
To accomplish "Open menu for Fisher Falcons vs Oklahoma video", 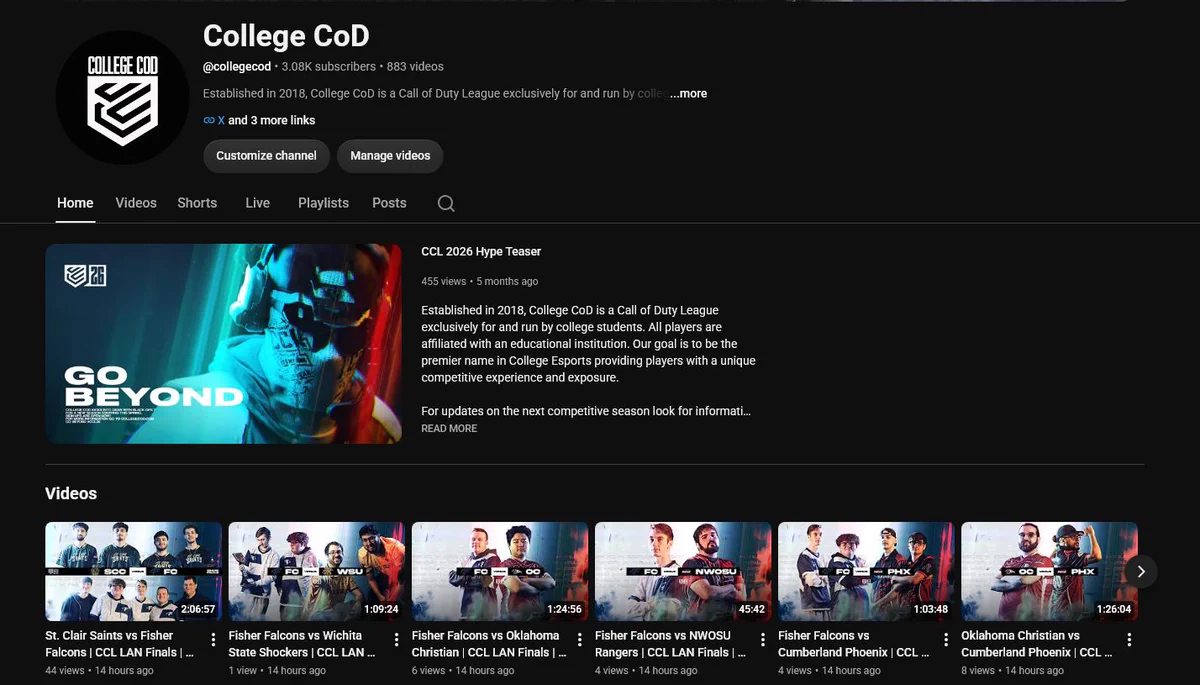I will (x=579, y=640).
